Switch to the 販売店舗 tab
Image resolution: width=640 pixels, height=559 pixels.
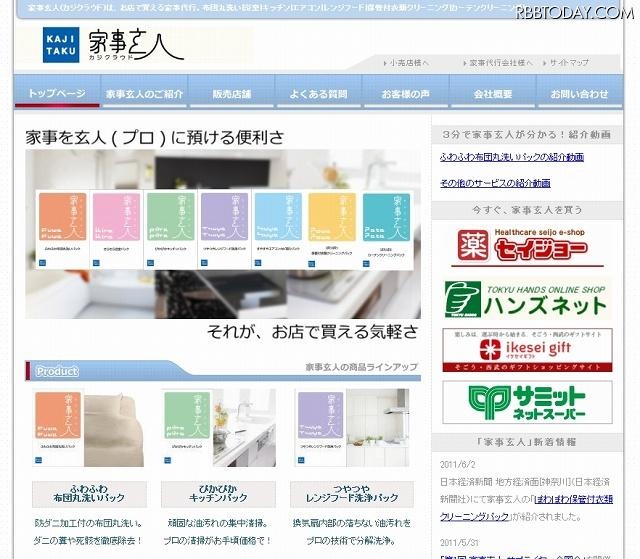pyautogui.click(x=231, y=94)
